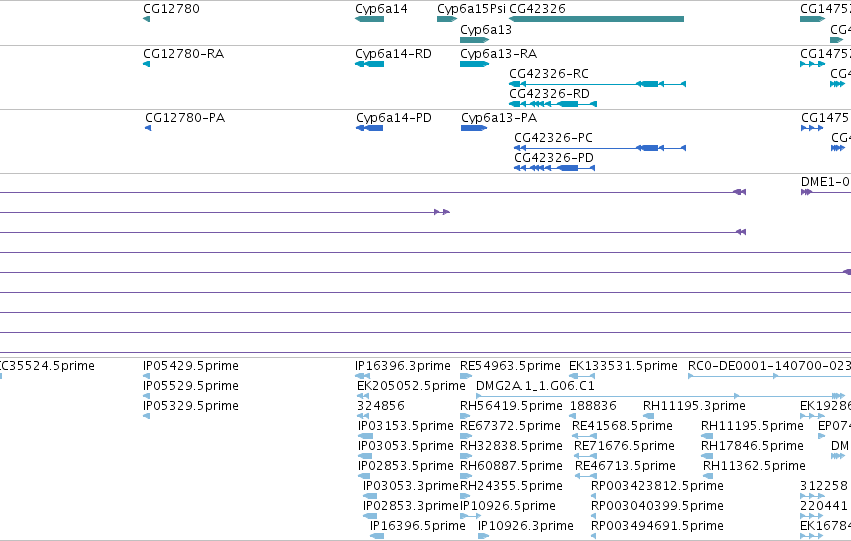This screenshot has height=541, width=851.
Task: Open the RE67372.5prime EST label
Action: tap(510, 427)
